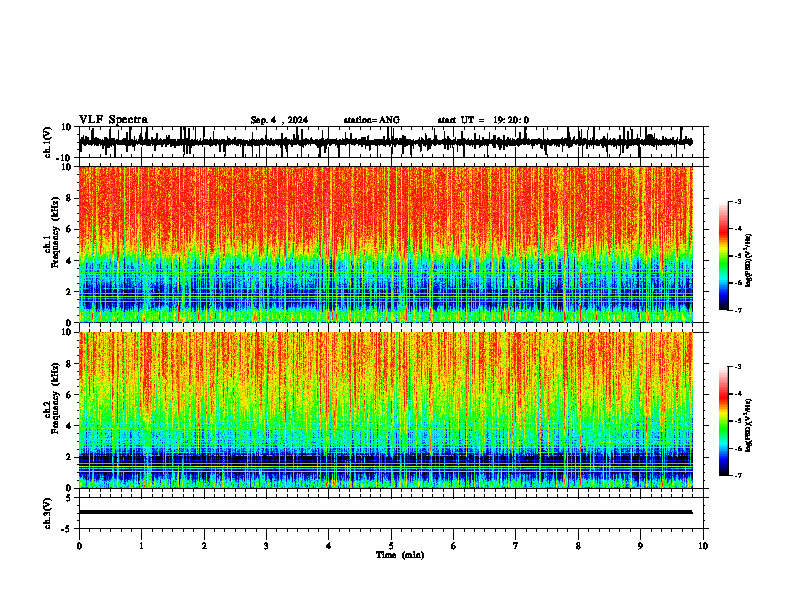The height and width of the screenshot is (612, 792).
Task: Click time axis tick label "1"
Action: tap(141, 546)
